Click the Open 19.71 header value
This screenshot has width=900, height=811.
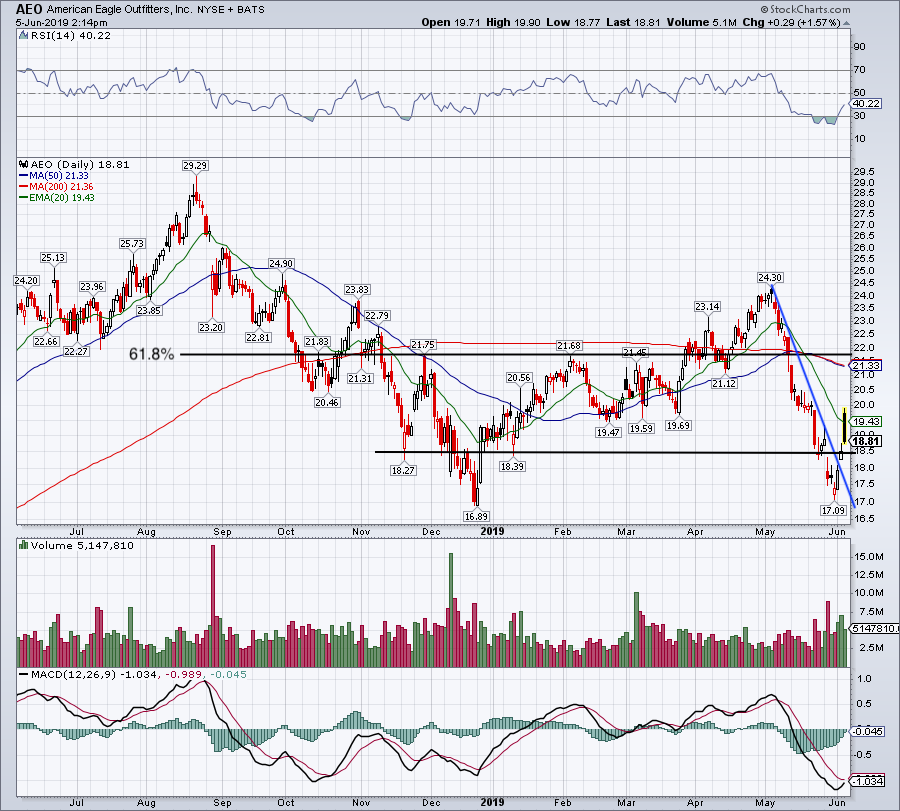point(449,22)
